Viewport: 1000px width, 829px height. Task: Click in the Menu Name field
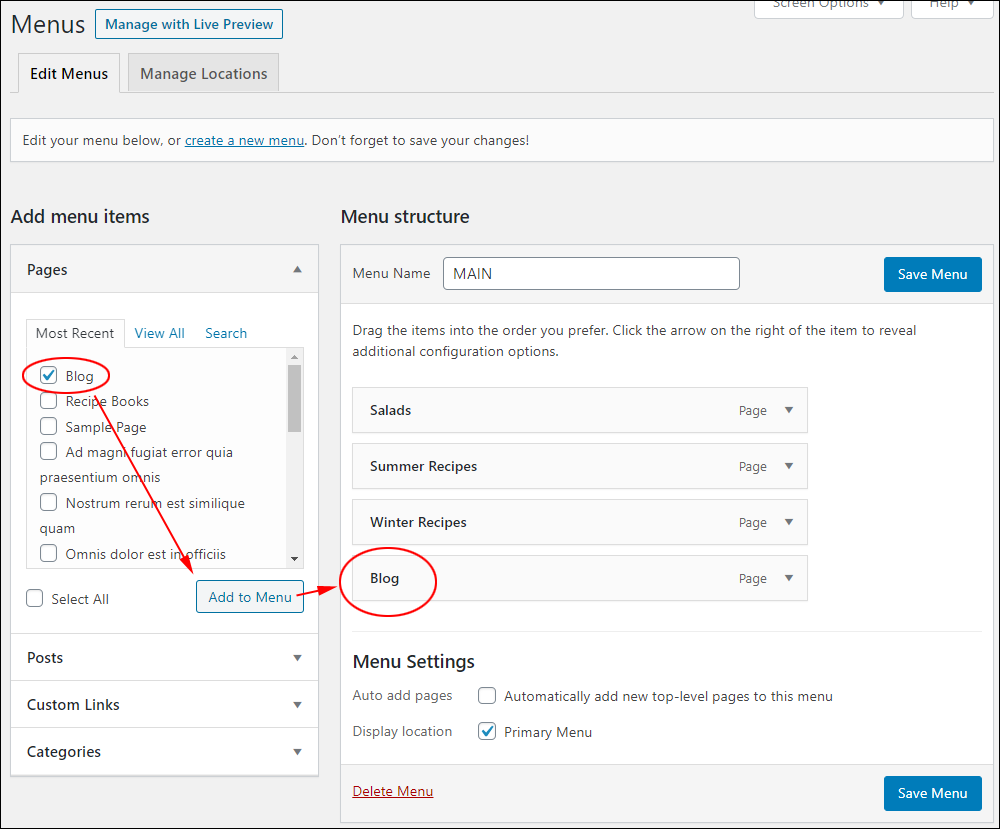coord(591,273)
